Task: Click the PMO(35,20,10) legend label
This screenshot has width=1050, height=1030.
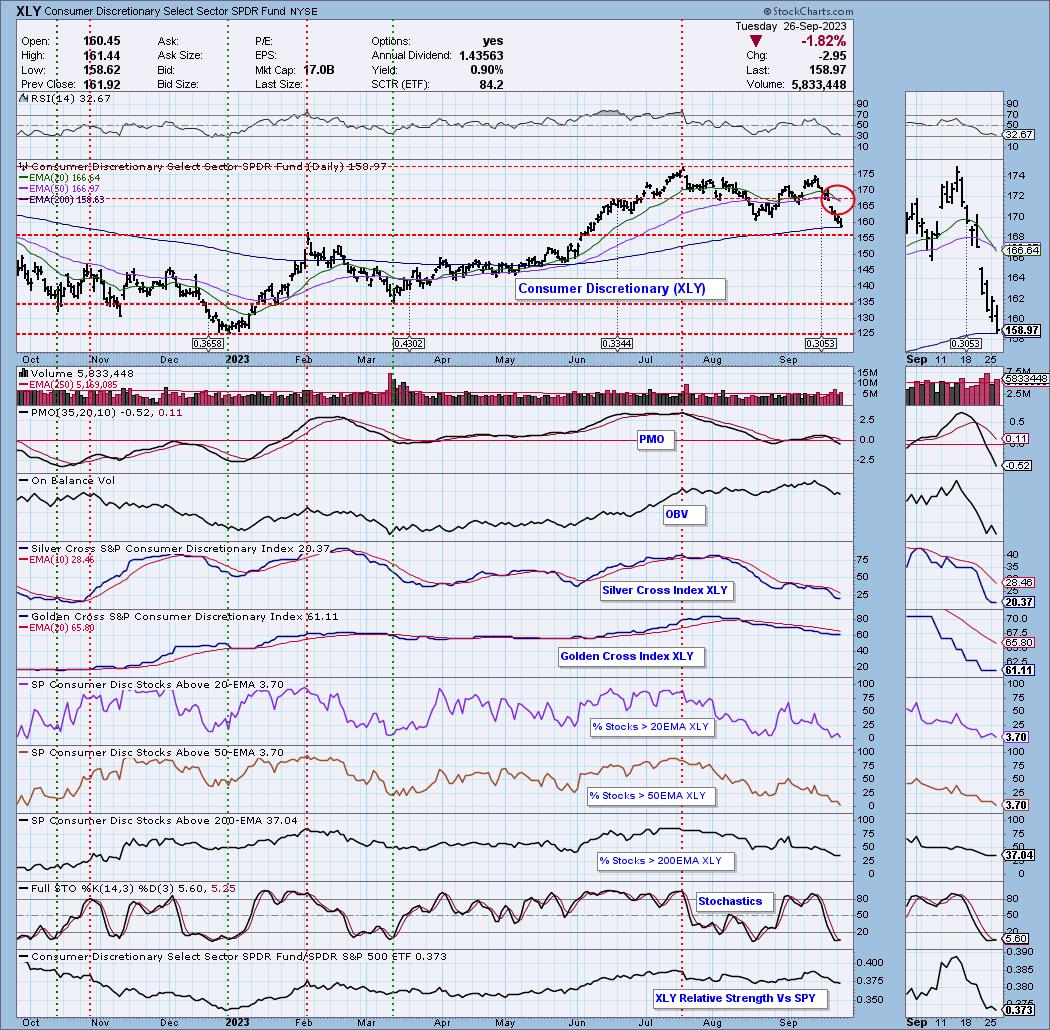Action: 100,413
